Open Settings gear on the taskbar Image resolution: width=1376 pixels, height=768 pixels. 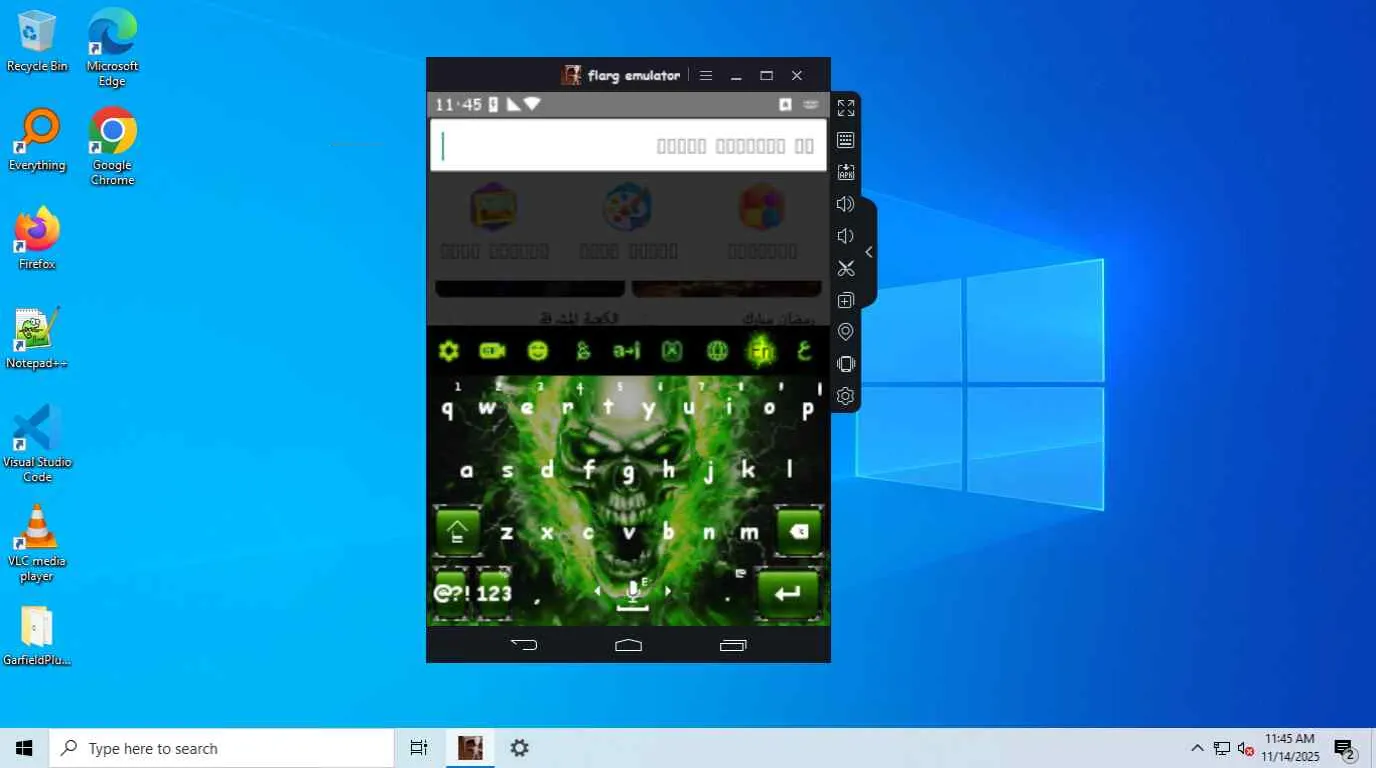[x=519, y=748]
